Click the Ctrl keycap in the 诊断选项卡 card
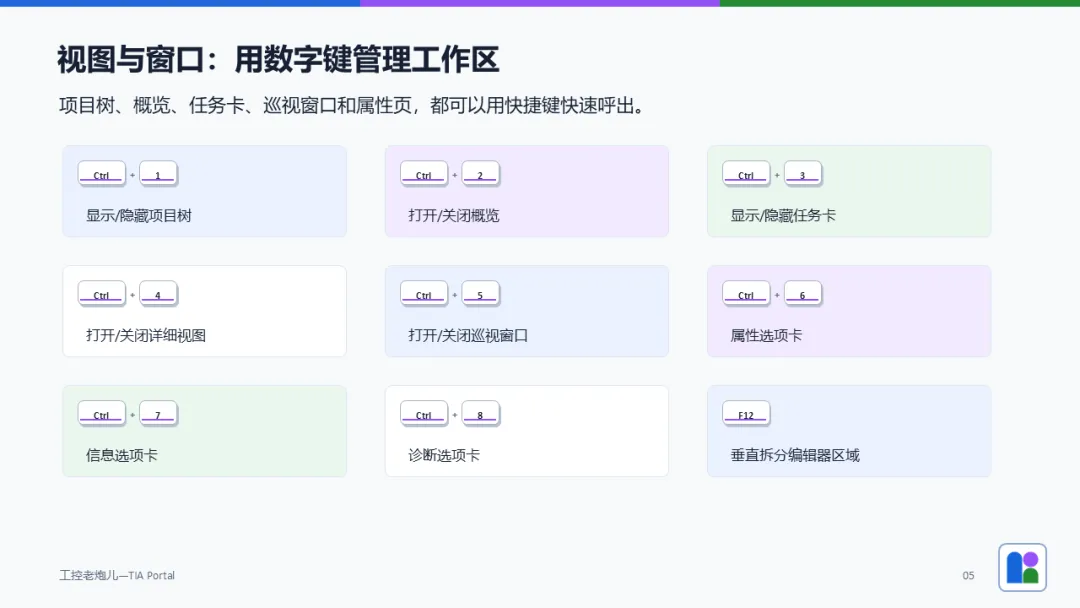The image size is (1080, 608). (x=424, y=414)
